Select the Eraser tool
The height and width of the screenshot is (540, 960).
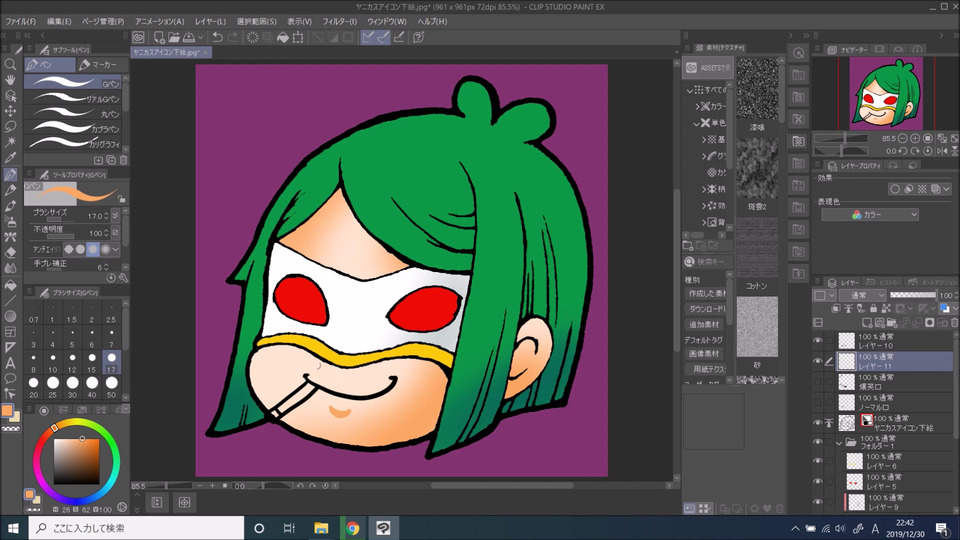[x=10, y=252]
